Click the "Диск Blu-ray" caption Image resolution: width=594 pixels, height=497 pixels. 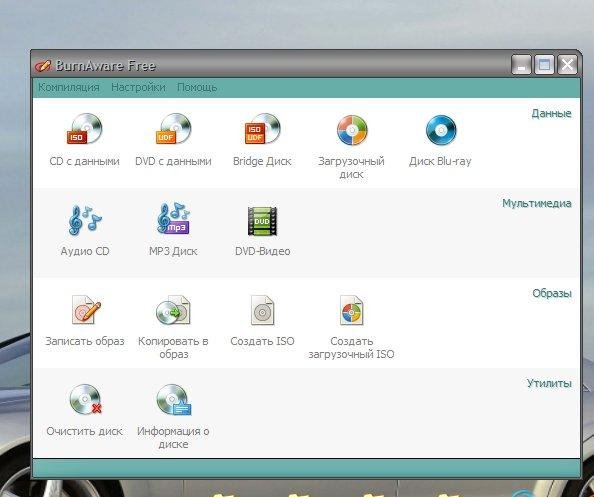point(440,162)
